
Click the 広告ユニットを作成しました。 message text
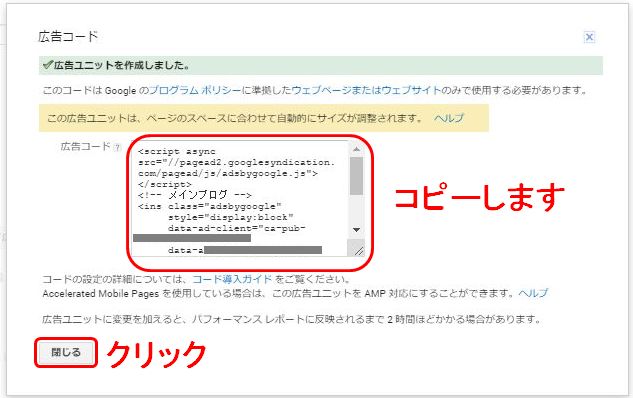click(x=122, y=65)
